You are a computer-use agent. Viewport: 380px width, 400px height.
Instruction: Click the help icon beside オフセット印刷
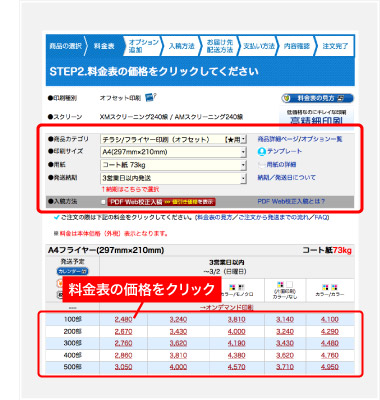pos(151,97)
